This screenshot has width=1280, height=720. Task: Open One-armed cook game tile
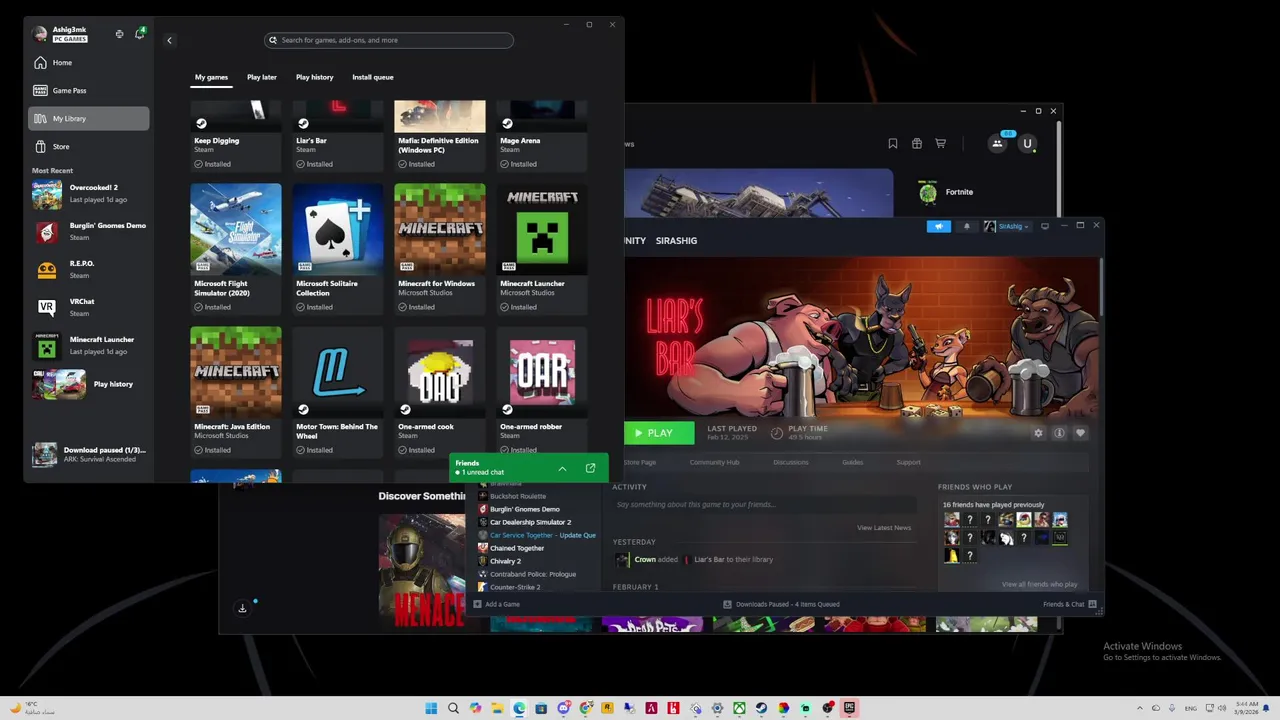[x=439, y=390]
